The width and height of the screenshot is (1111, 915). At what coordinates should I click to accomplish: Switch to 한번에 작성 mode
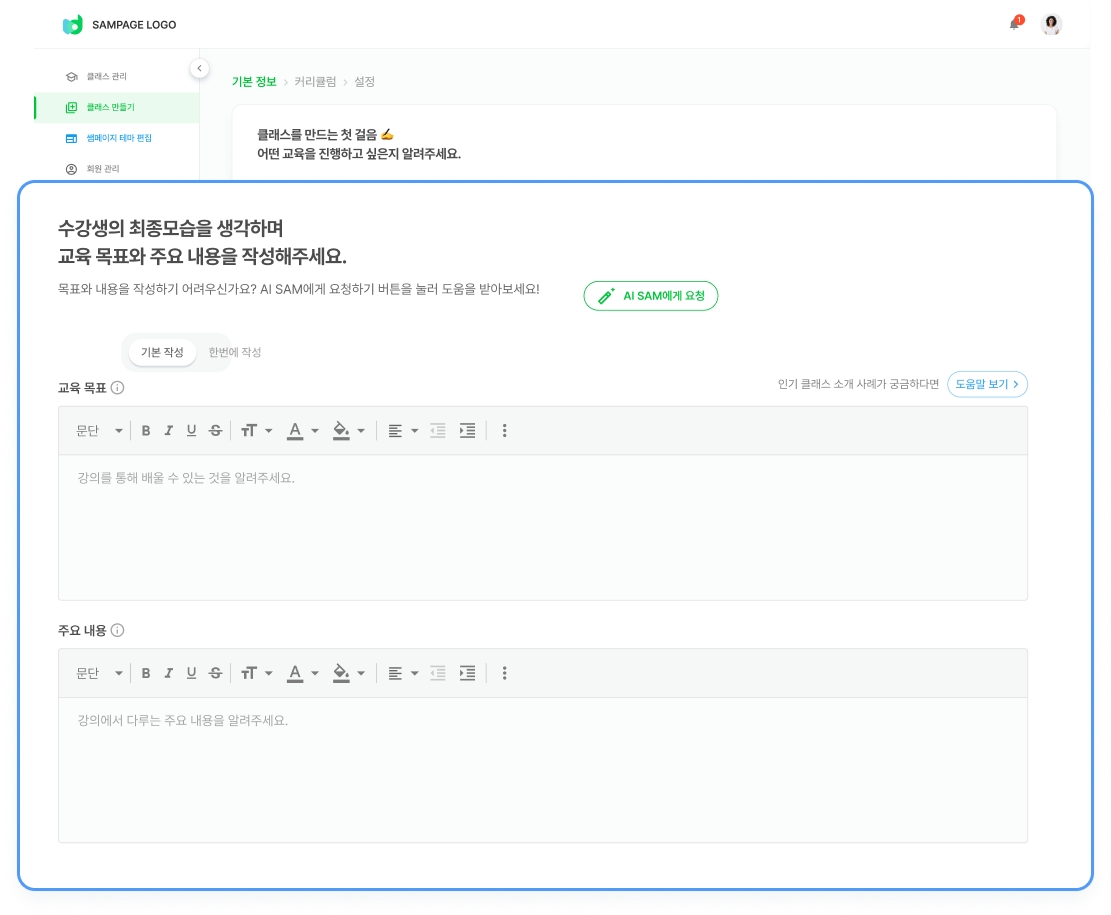[x=235, y=353]
